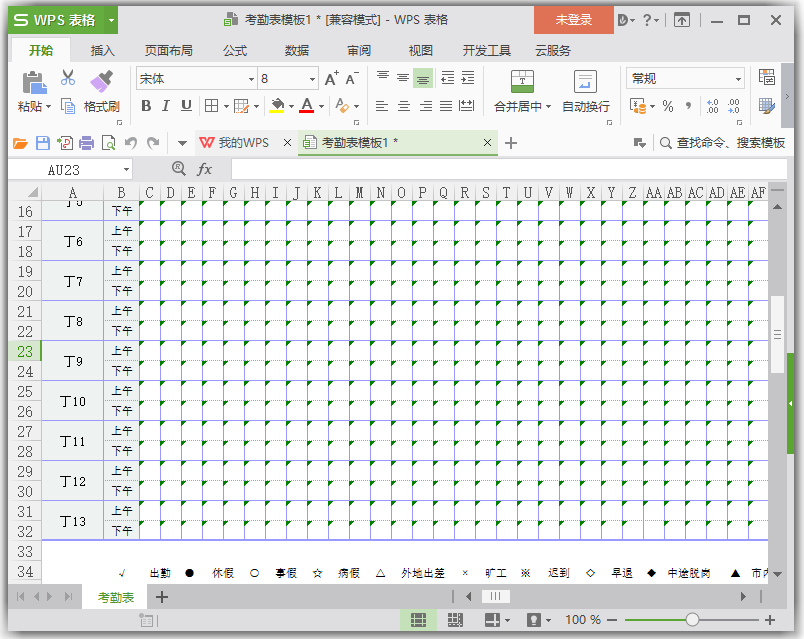Toggle bold formatting on selected cell
The width and height of the screenshot is (804, 639).
pyautogui.click(x=146, y=105)
